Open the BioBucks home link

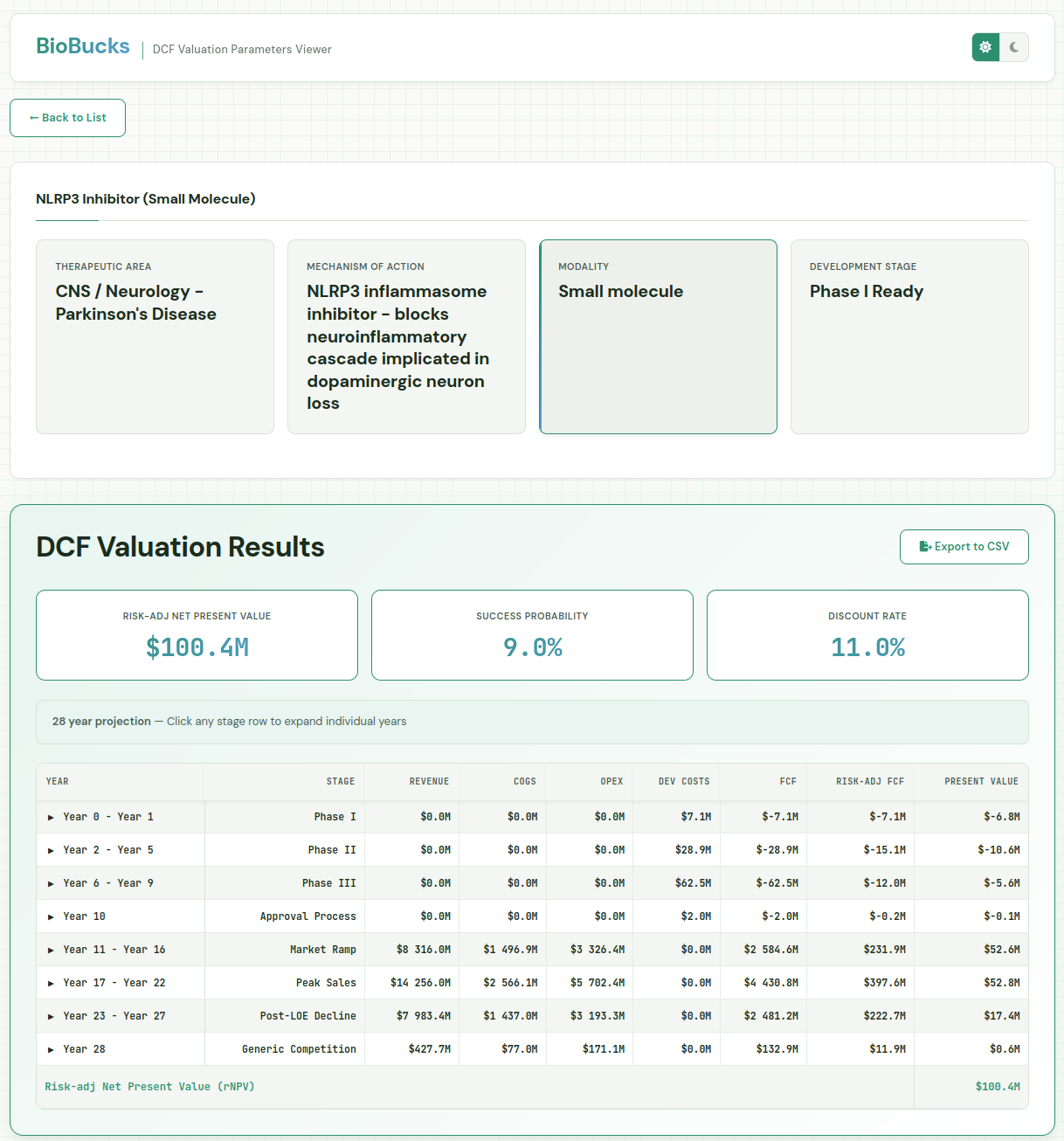click(x=82, y=46)
